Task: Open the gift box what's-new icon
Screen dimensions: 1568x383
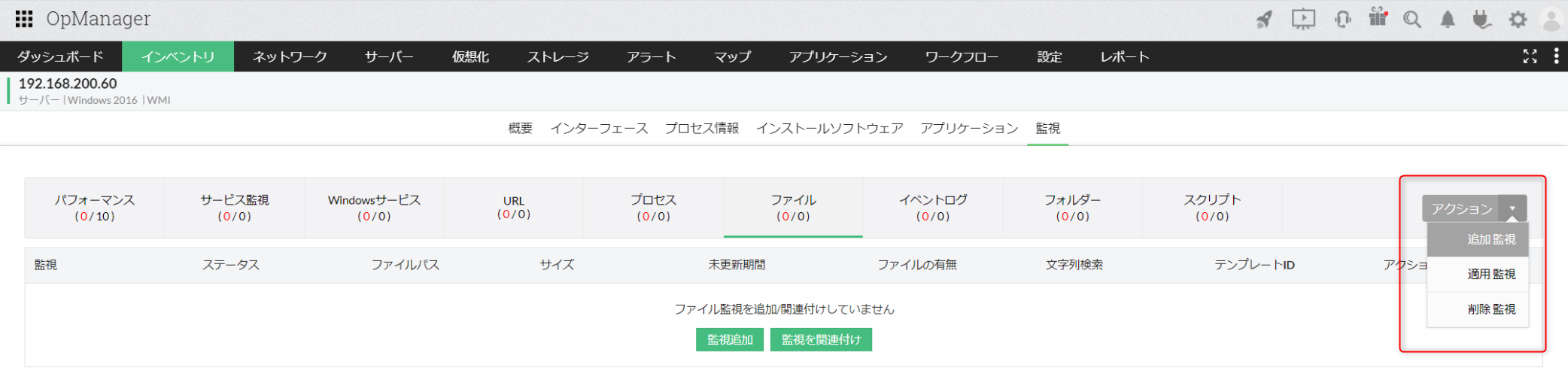Action: (1378, 17)
